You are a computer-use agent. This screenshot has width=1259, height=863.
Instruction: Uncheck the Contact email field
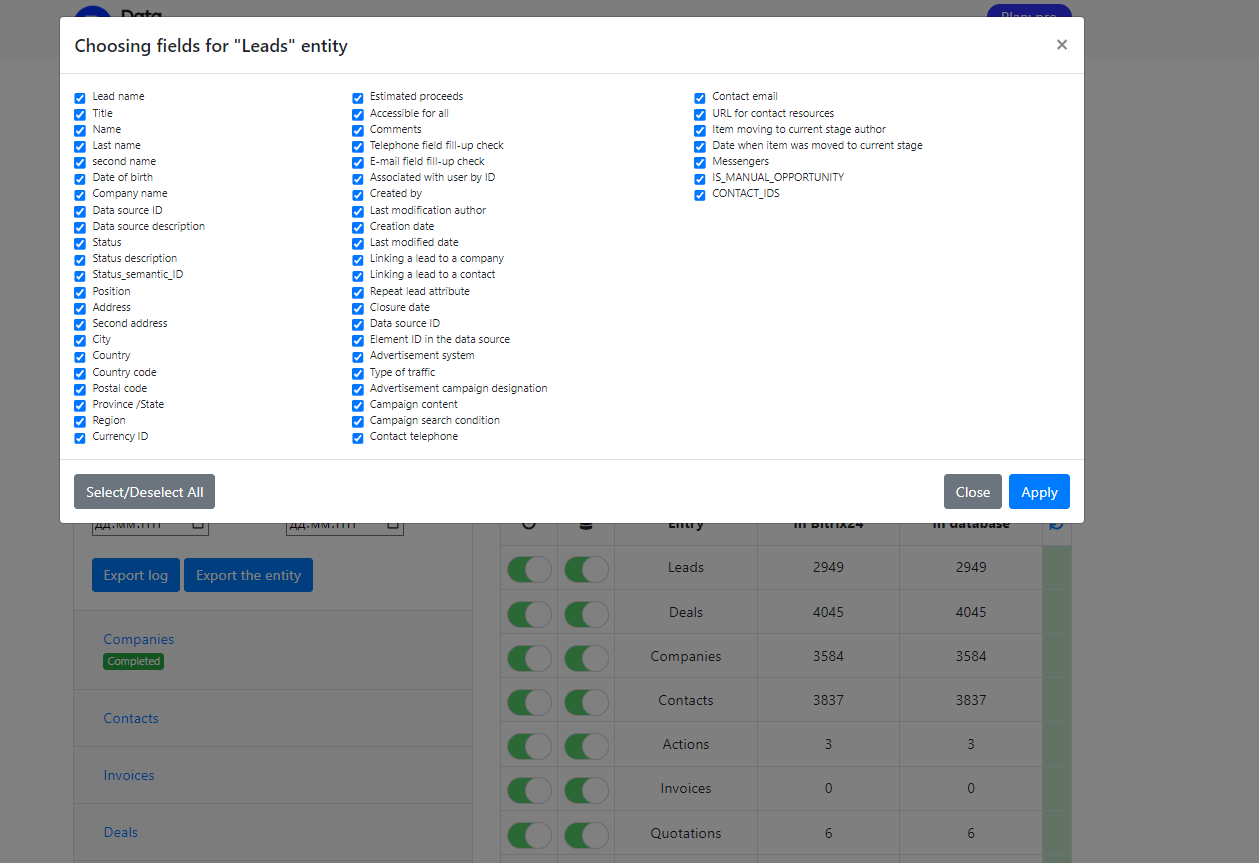coord(700,98)
